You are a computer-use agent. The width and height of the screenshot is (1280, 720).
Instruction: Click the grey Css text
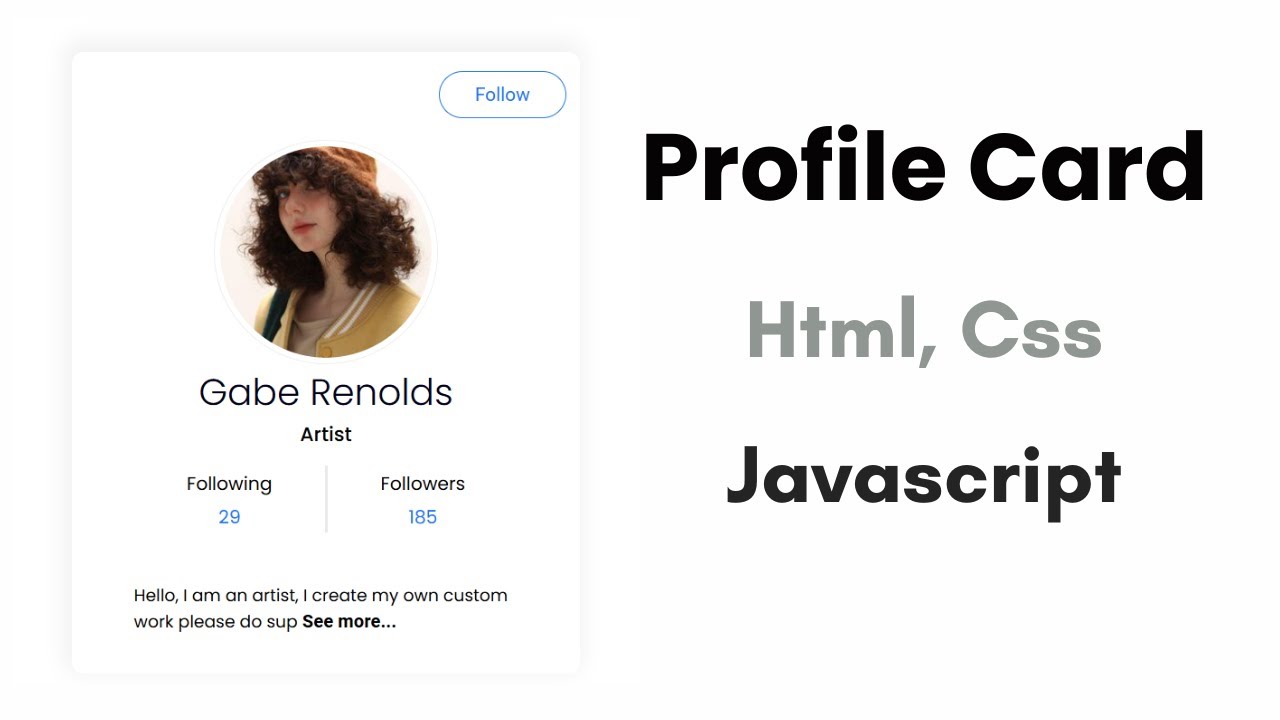click(x=1031, y=332)
